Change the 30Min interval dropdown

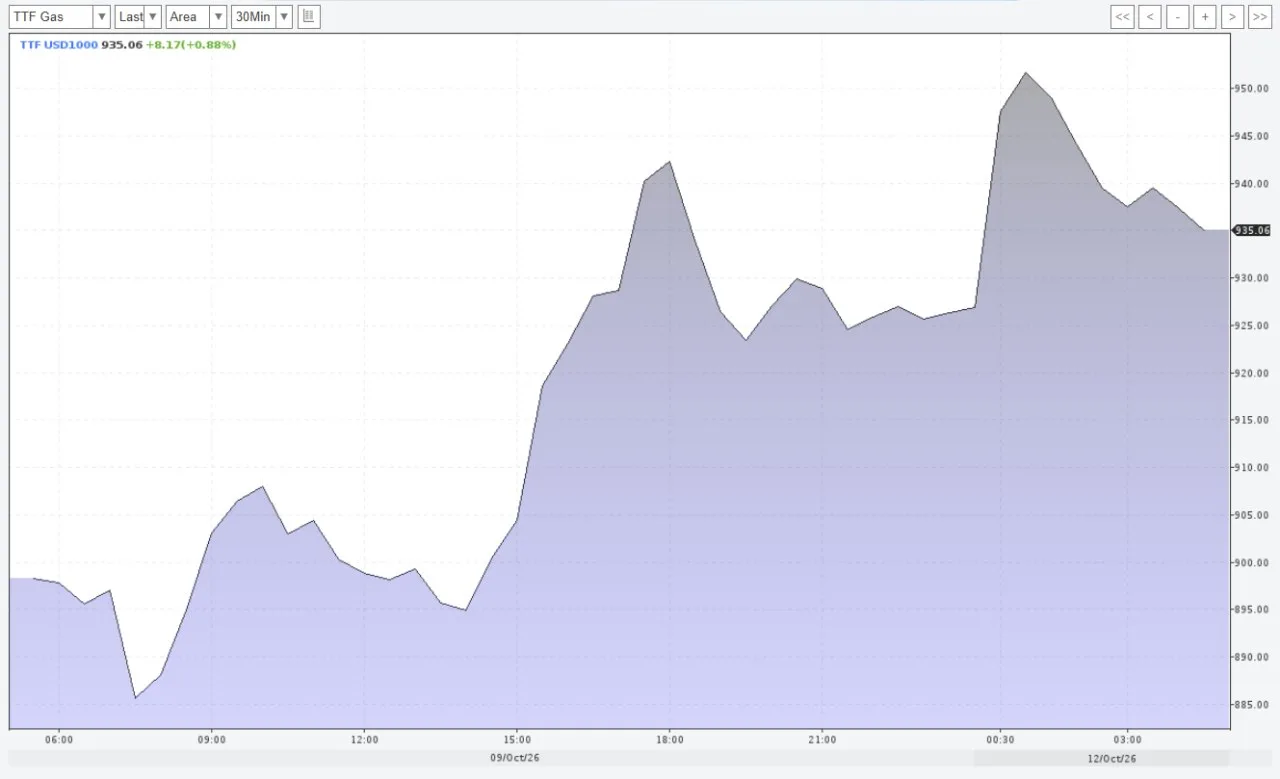[262, 17]
